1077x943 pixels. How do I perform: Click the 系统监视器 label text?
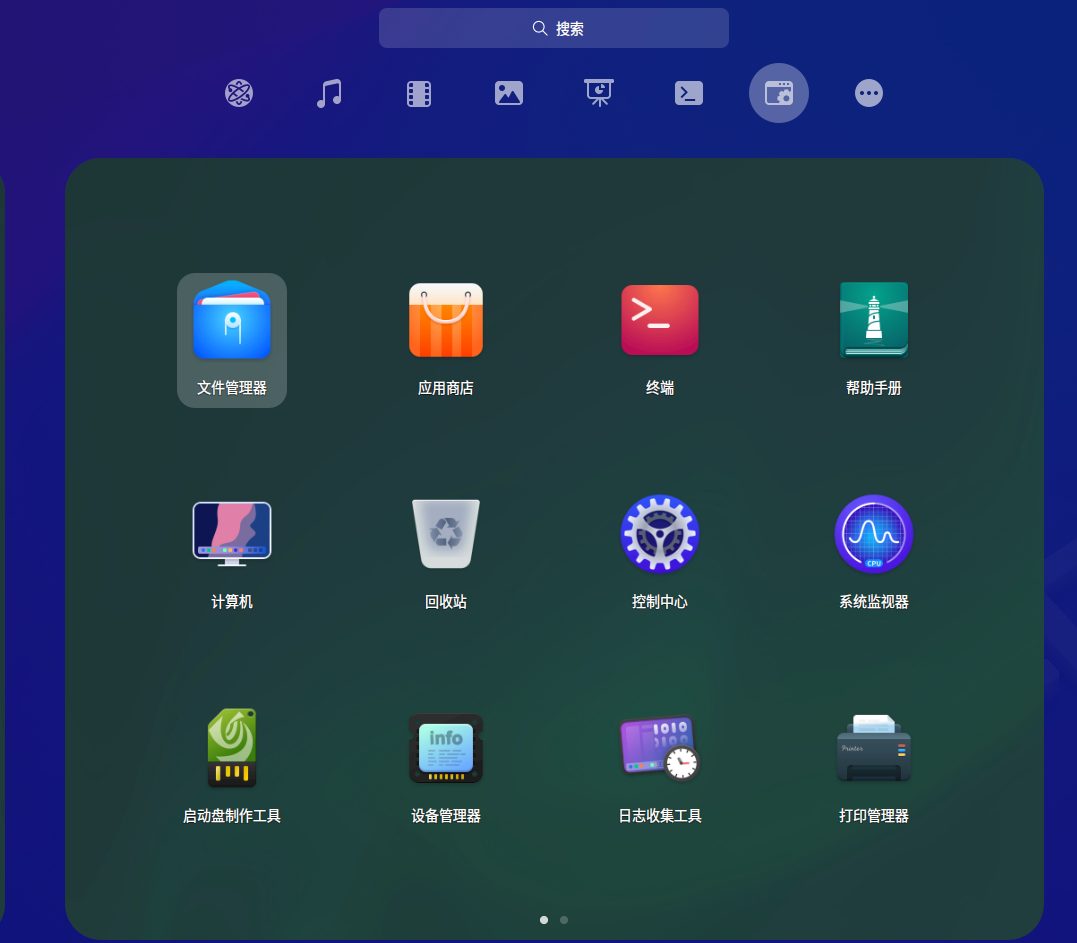pyautogui.click(x=874, y=602)
